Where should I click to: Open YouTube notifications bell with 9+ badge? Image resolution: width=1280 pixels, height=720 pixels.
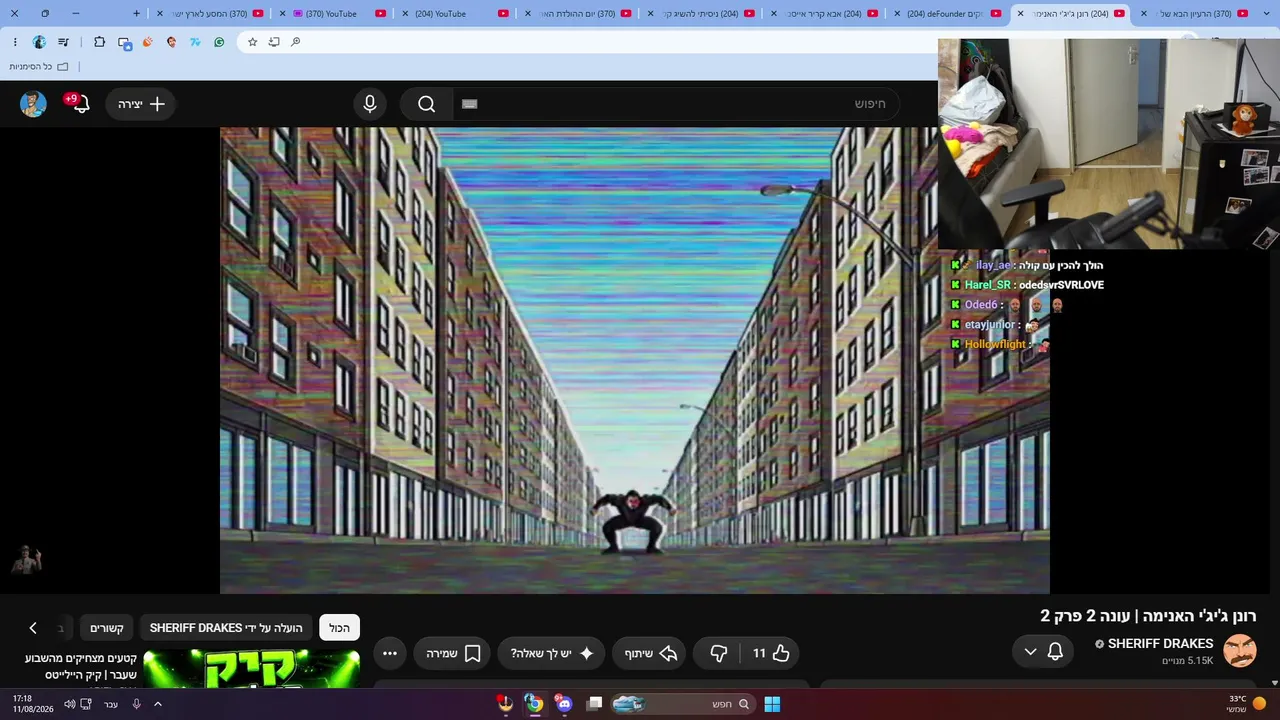pyautogui.click(x=78, y=103)
